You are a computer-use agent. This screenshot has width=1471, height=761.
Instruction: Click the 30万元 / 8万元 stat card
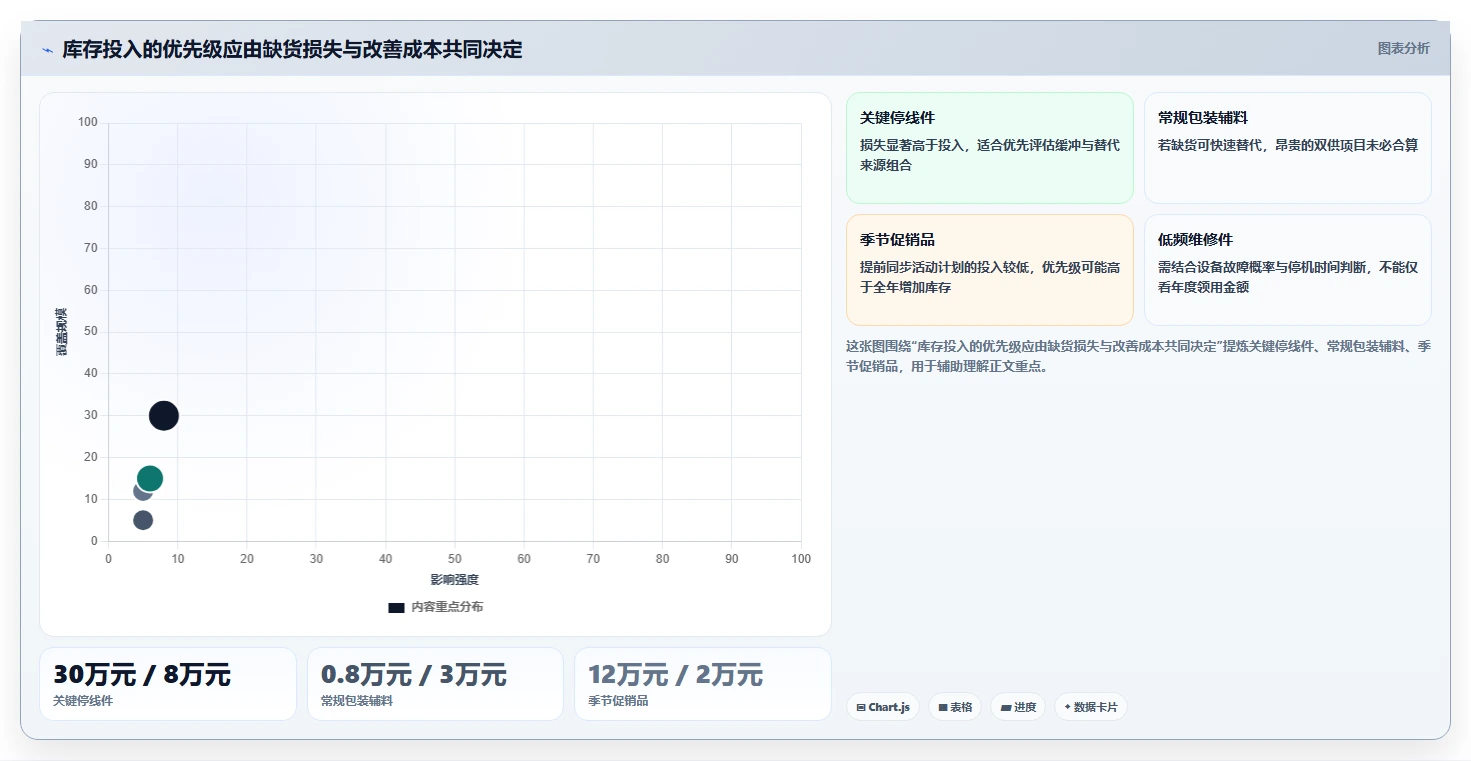[168, 684]
